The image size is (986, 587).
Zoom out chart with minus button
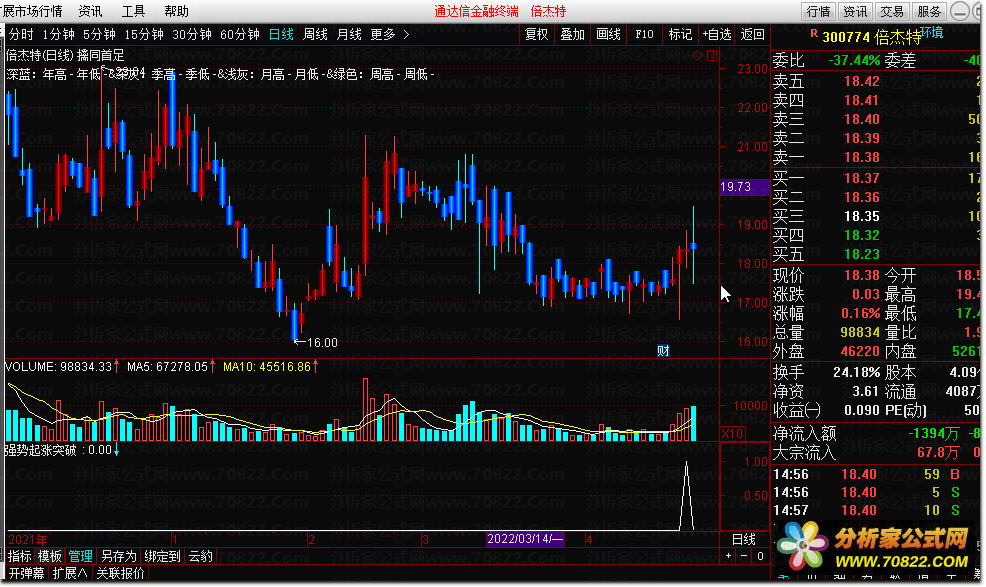coord(744,556)
